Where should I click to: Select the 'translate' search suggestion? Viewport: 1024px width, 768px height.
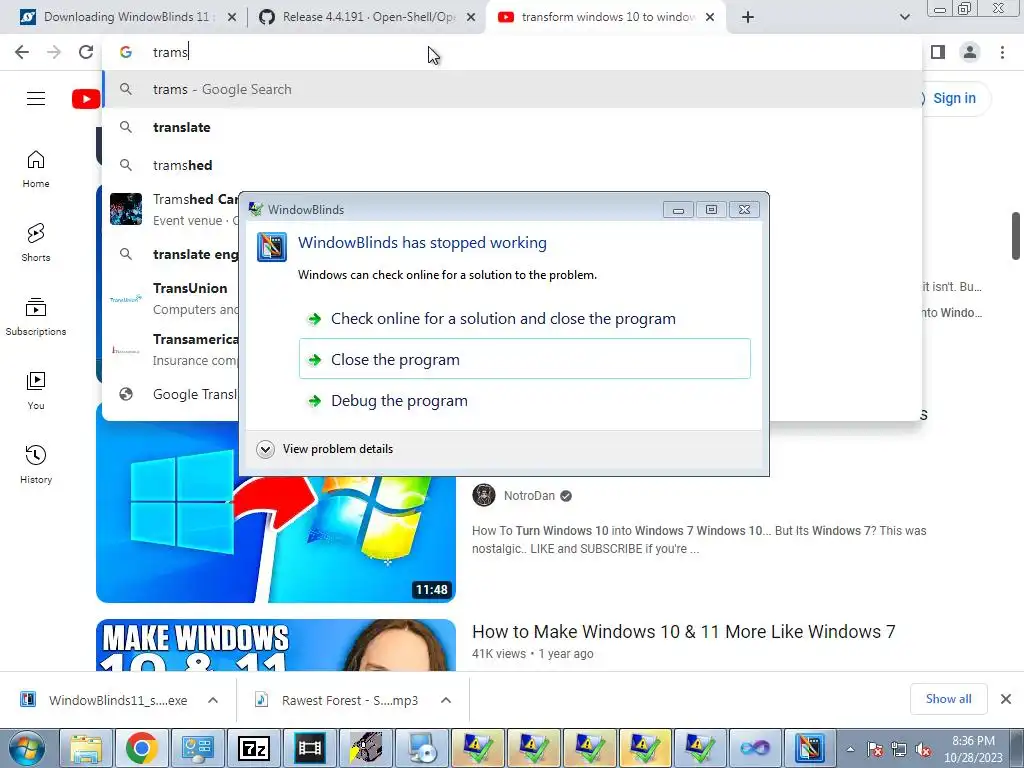pos(513,127)
